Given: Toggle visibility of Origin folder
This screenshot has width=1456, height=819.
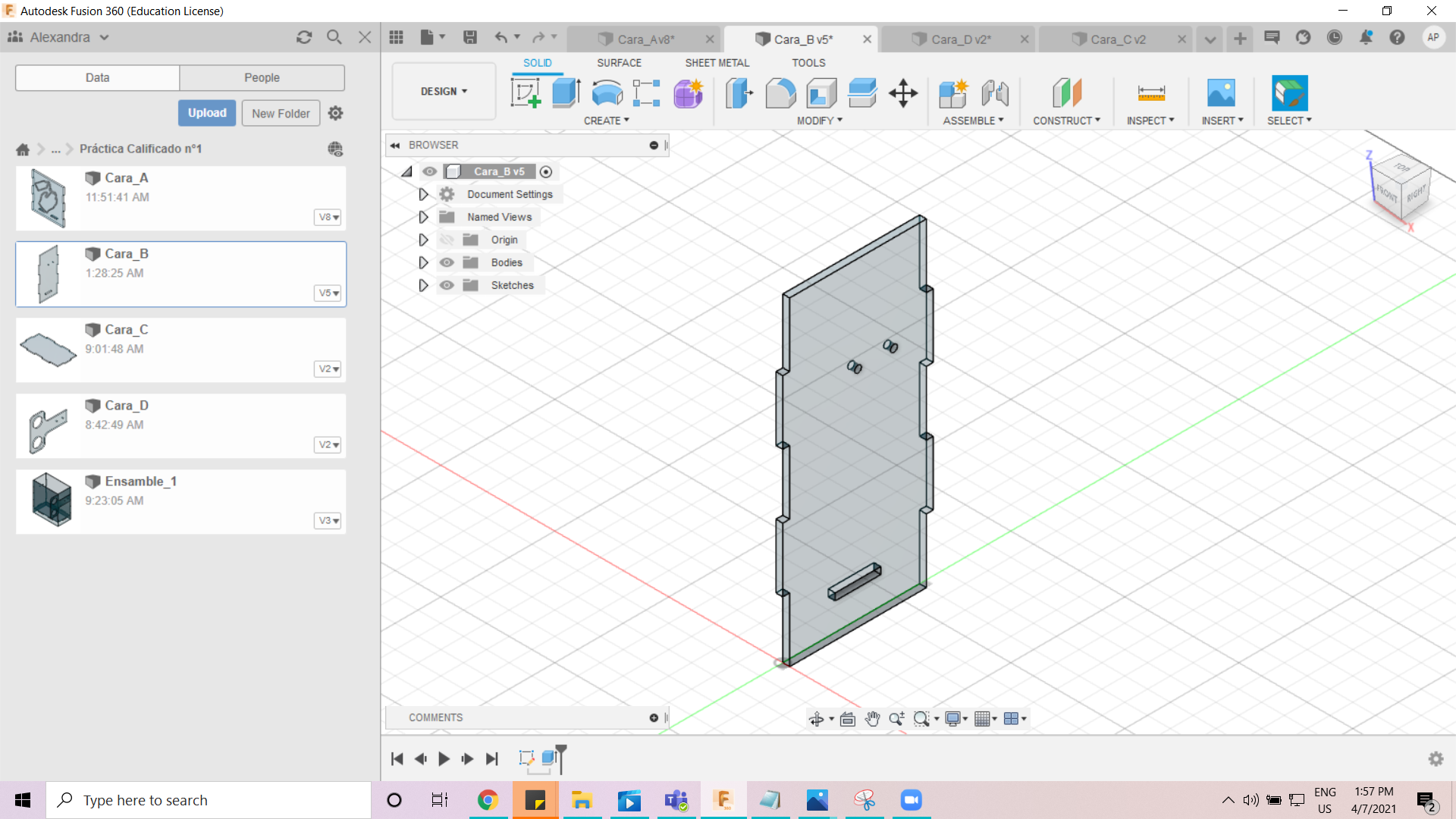Looking at the screenshot, I should coord(446,239).
